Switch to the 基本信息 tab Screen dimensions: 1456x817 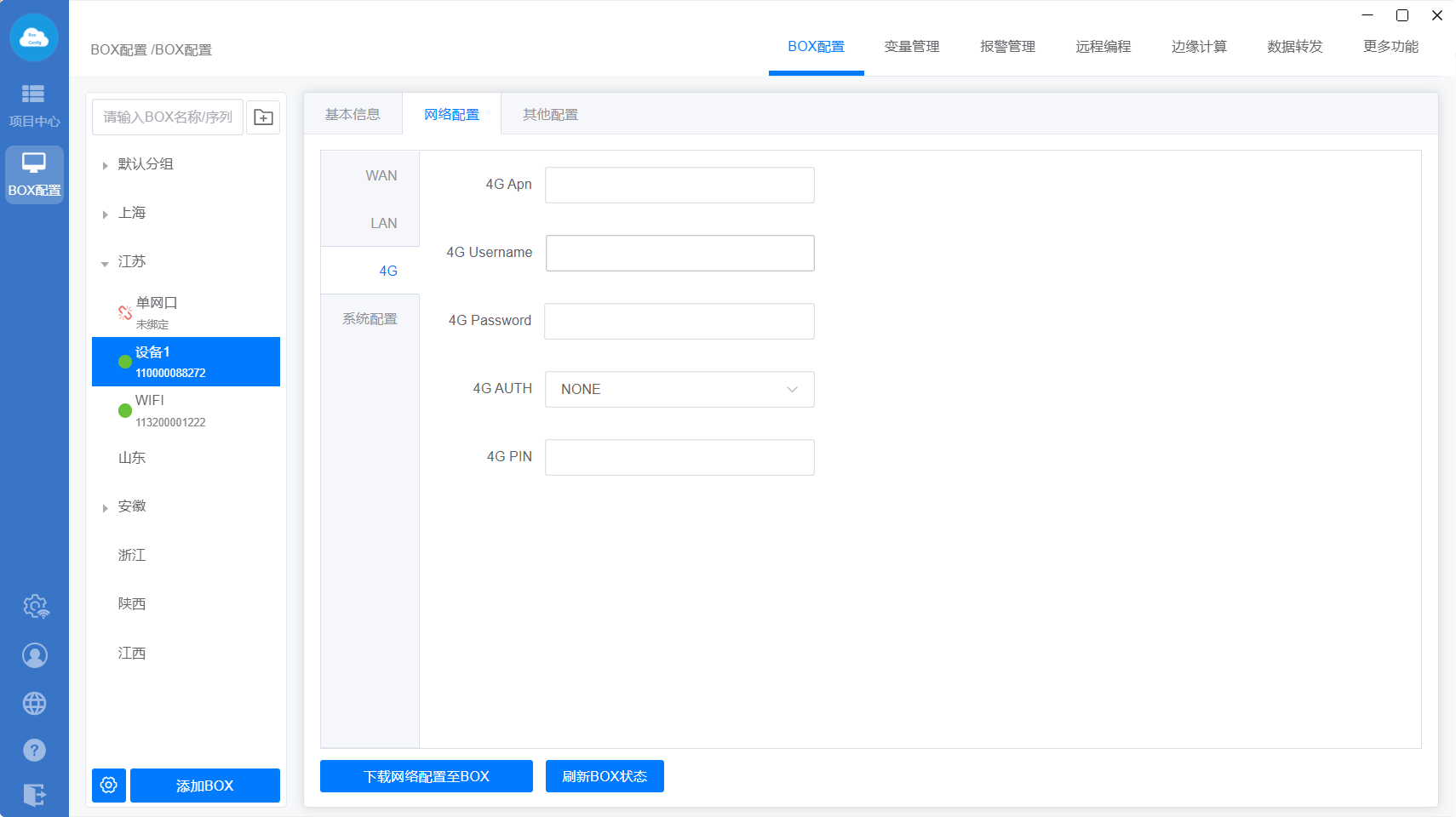(x=353, y=115)
